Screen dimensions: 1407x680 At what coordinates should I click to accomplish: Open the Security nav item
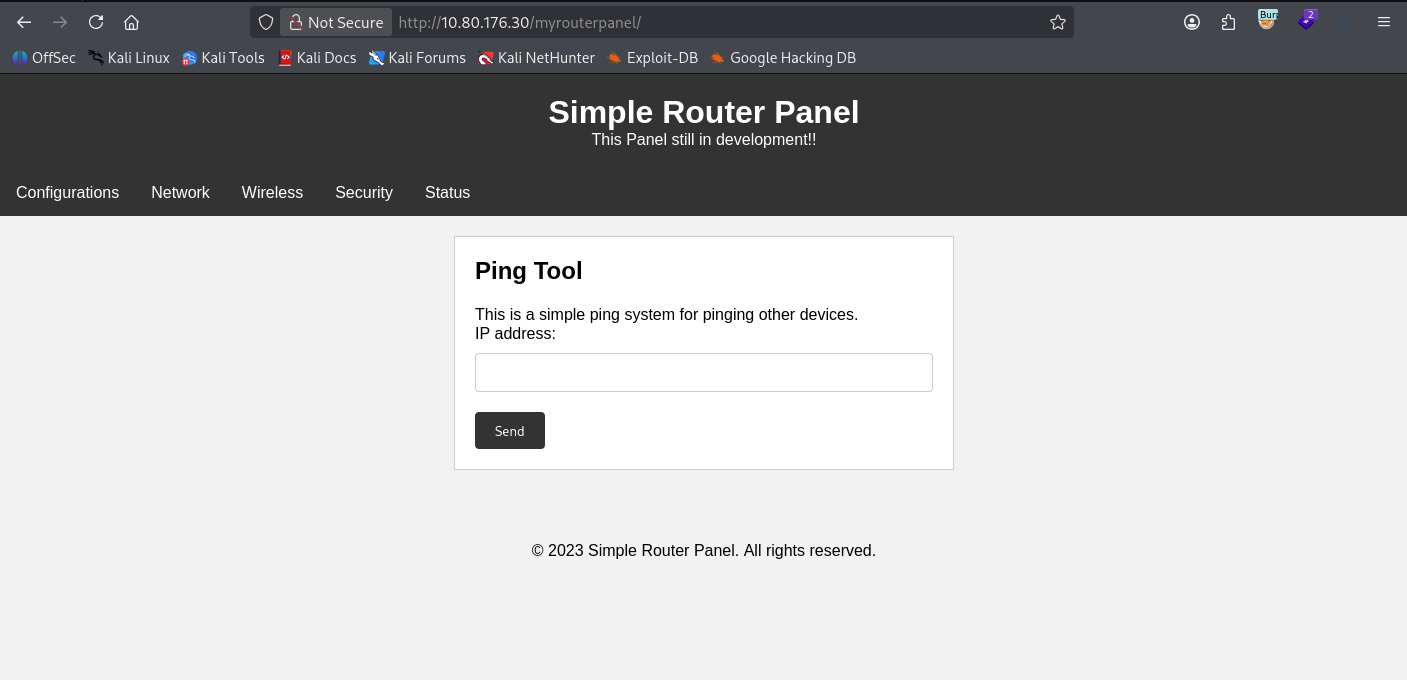(364, 192)
